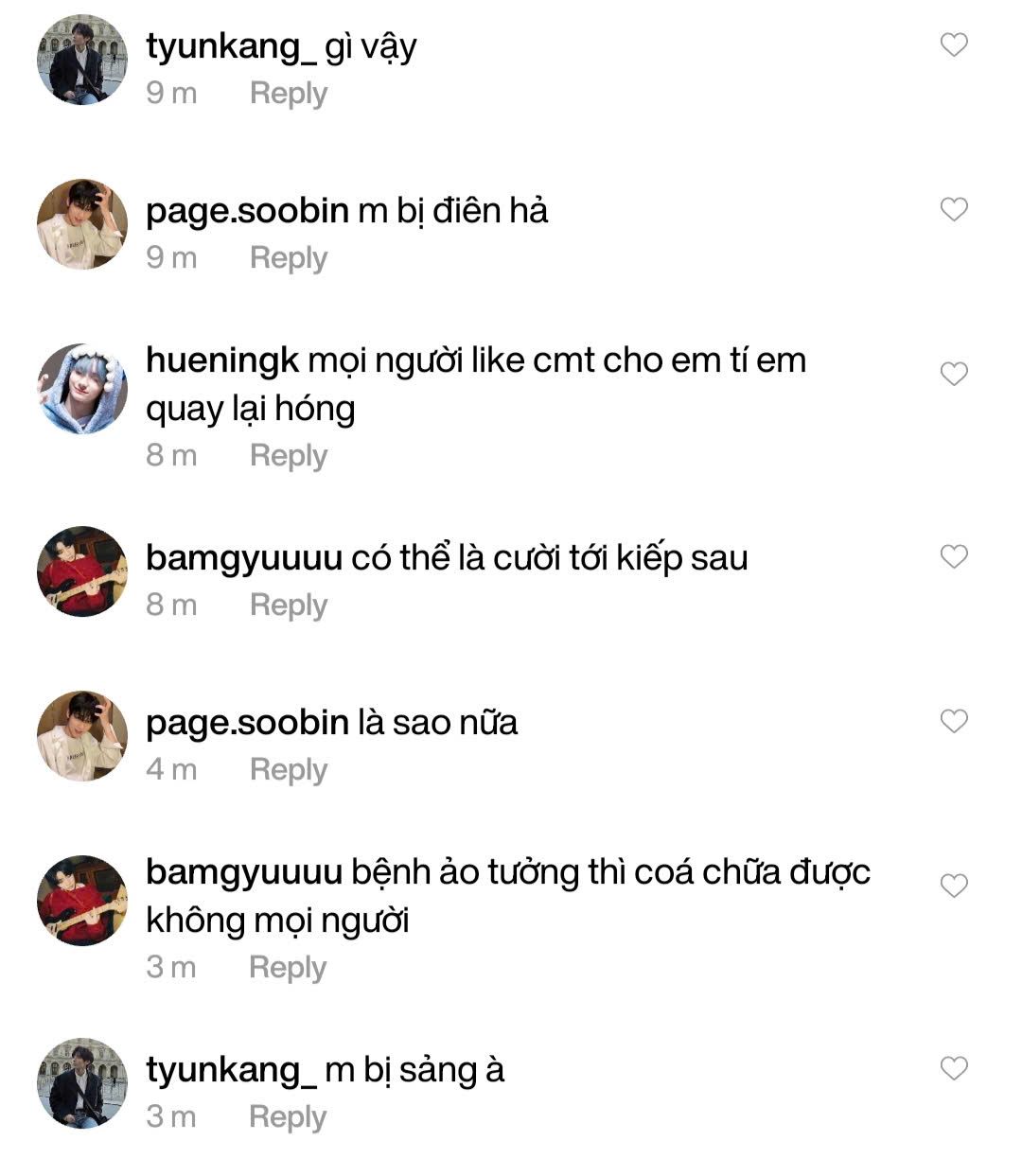Reply to hueningk's comment
This screenshot has height=1176, width=1022.
289,455
